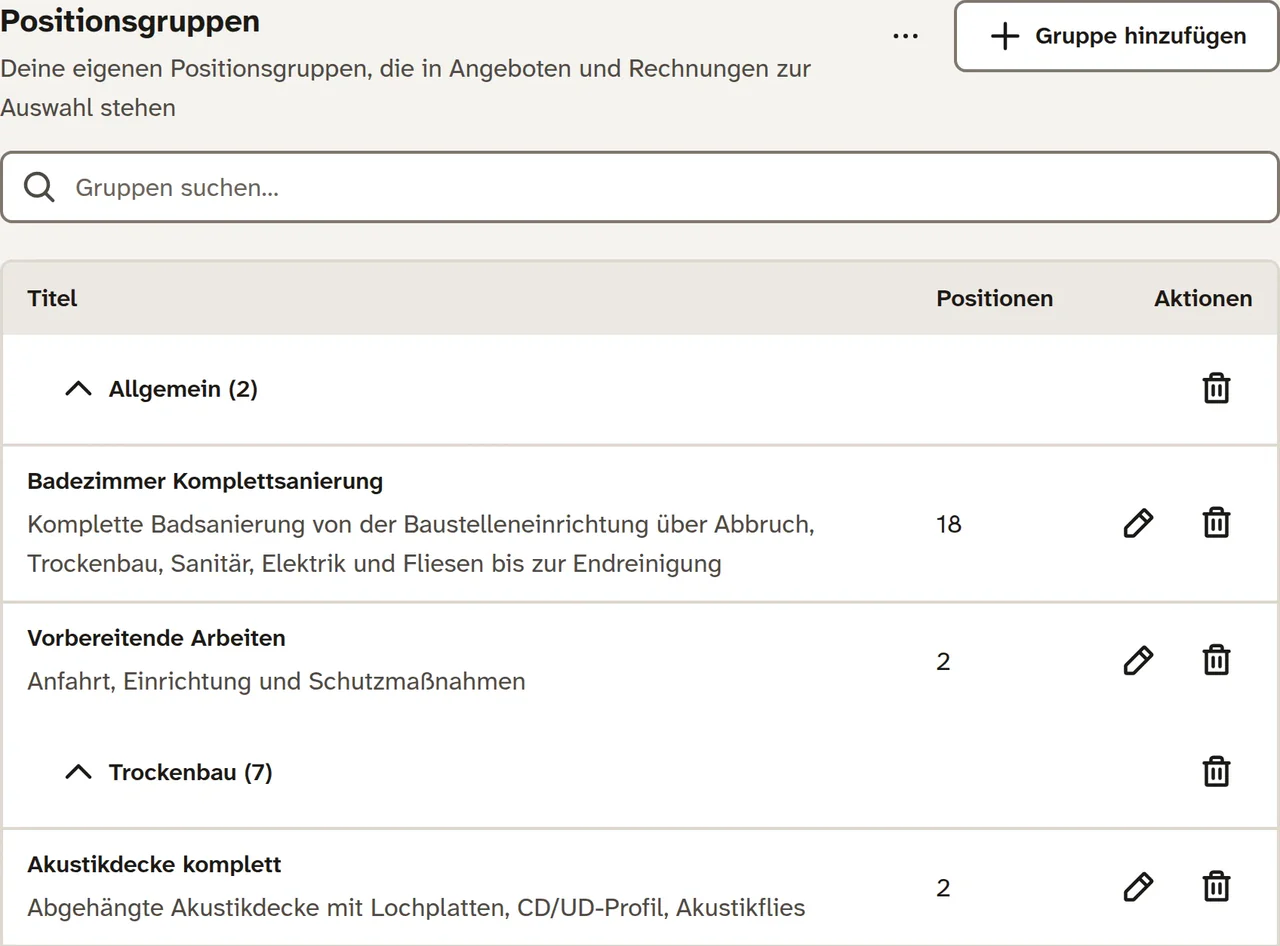The width and height of the screenshot is (1280, 946).
Task: Click description starting 'Abgehängte Akustikdecke mit Lochplatten'
Action: (416, 908)
